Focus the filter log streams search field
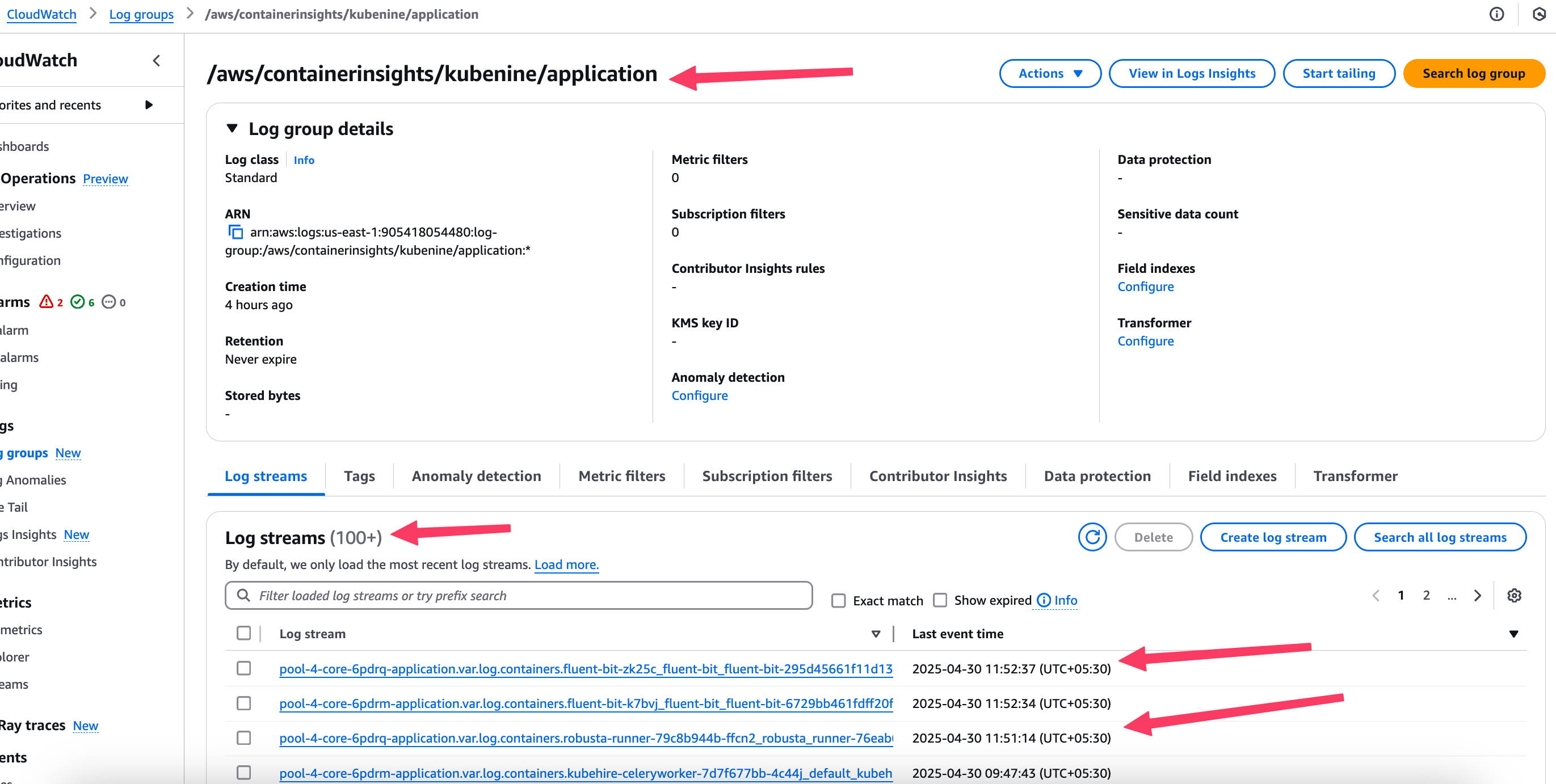 (x=518, y=596)
